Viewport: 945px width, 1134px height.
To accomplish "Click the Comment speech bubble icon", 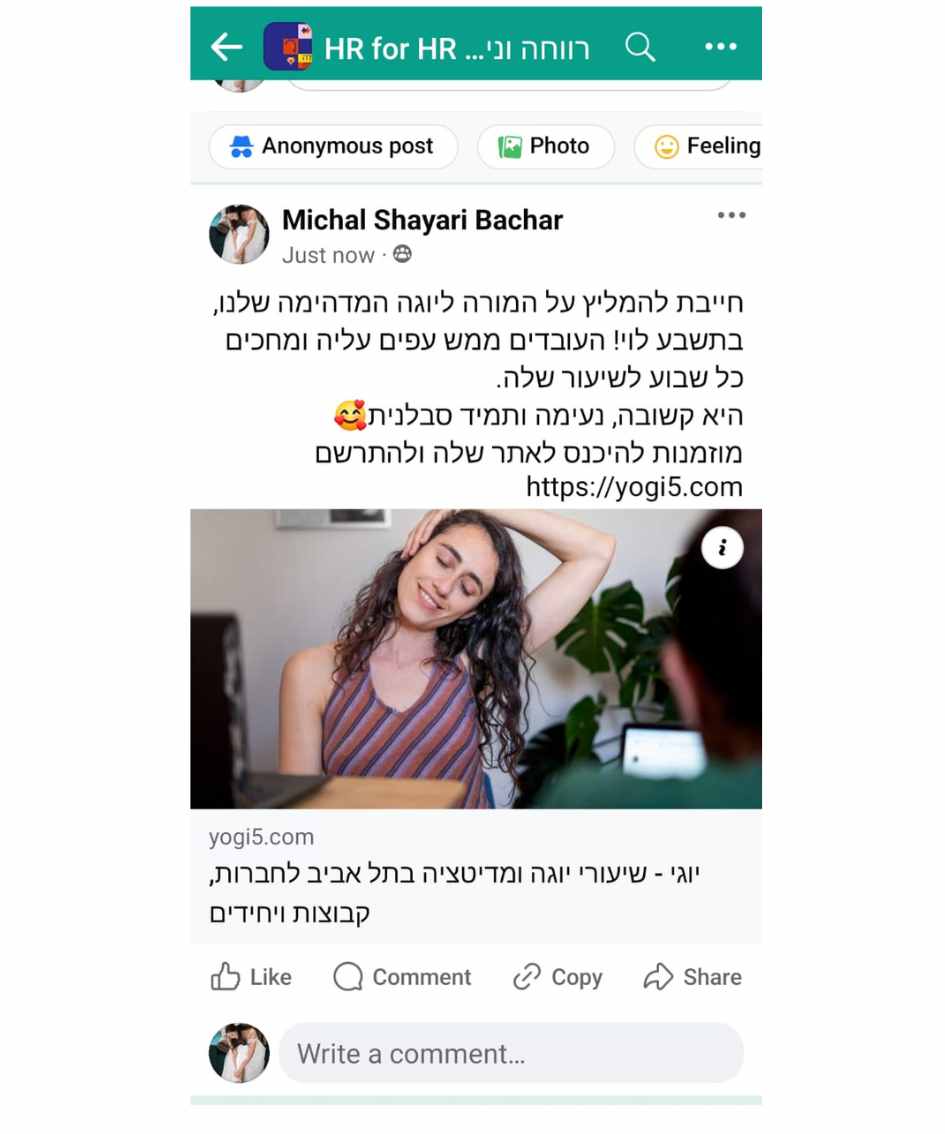I will pos(348,976).
